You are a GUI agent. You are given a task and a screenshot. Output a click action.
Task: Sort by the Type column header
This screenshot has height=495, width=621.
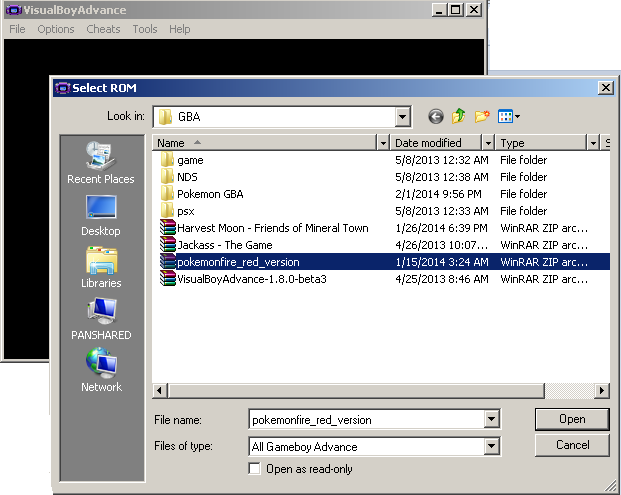[x=541, y=143]
